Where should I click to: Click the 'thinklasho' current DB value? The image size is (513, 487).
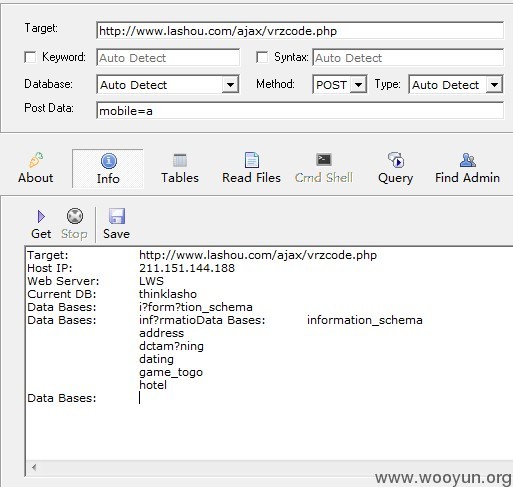click(168, 294)
